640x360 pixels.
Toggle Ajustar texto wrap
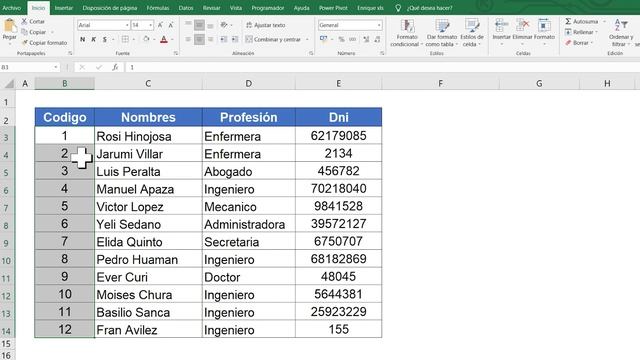266,25
